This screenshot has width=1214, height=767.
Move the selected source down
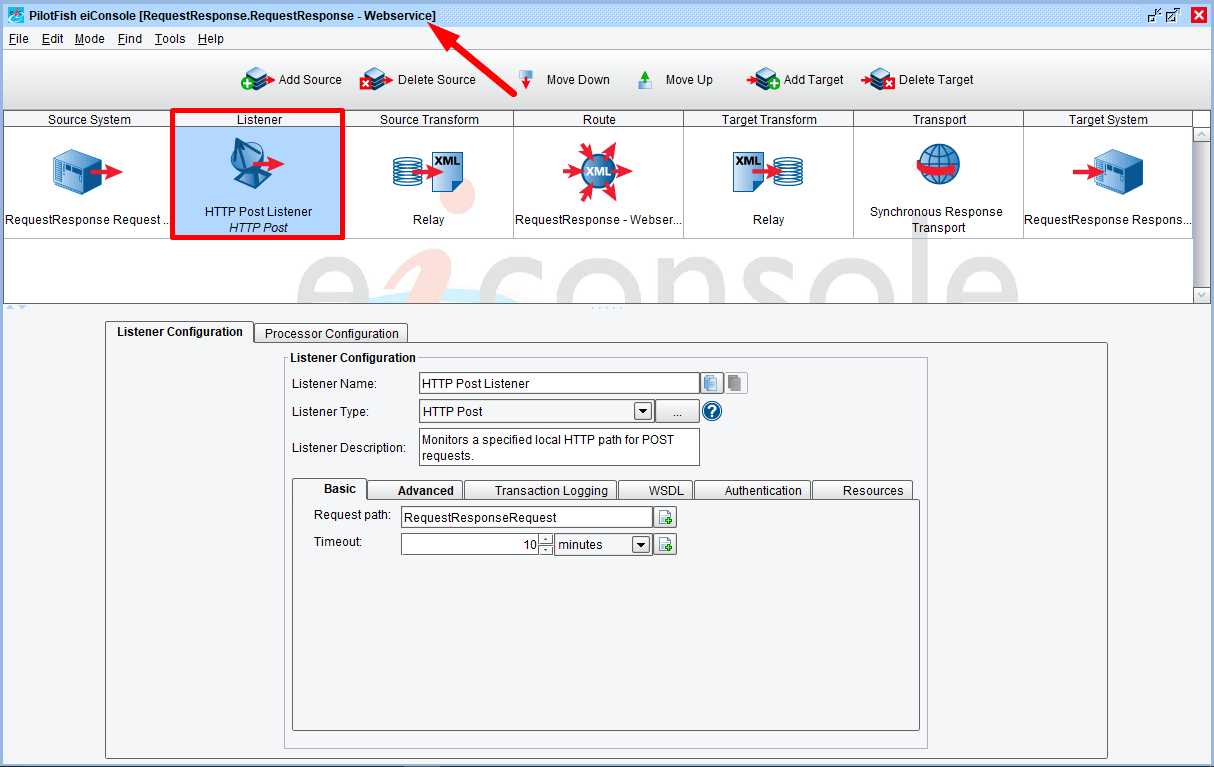[x=563, y=80]
